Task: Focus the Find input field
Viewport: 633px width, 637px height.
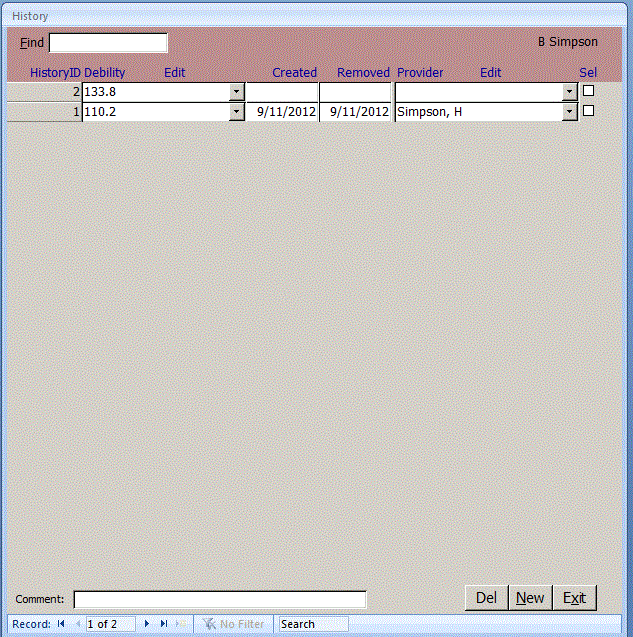Action: click(x=108, y=43)
